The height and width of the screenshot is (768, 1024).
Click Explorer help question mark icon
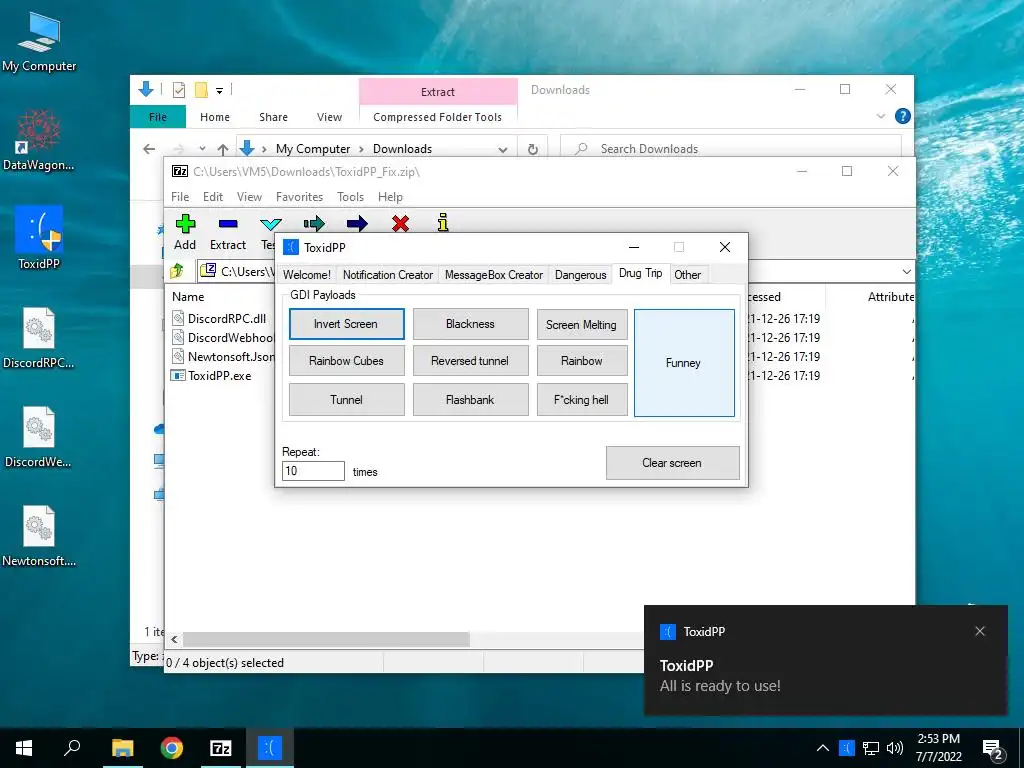pos(903,116)
